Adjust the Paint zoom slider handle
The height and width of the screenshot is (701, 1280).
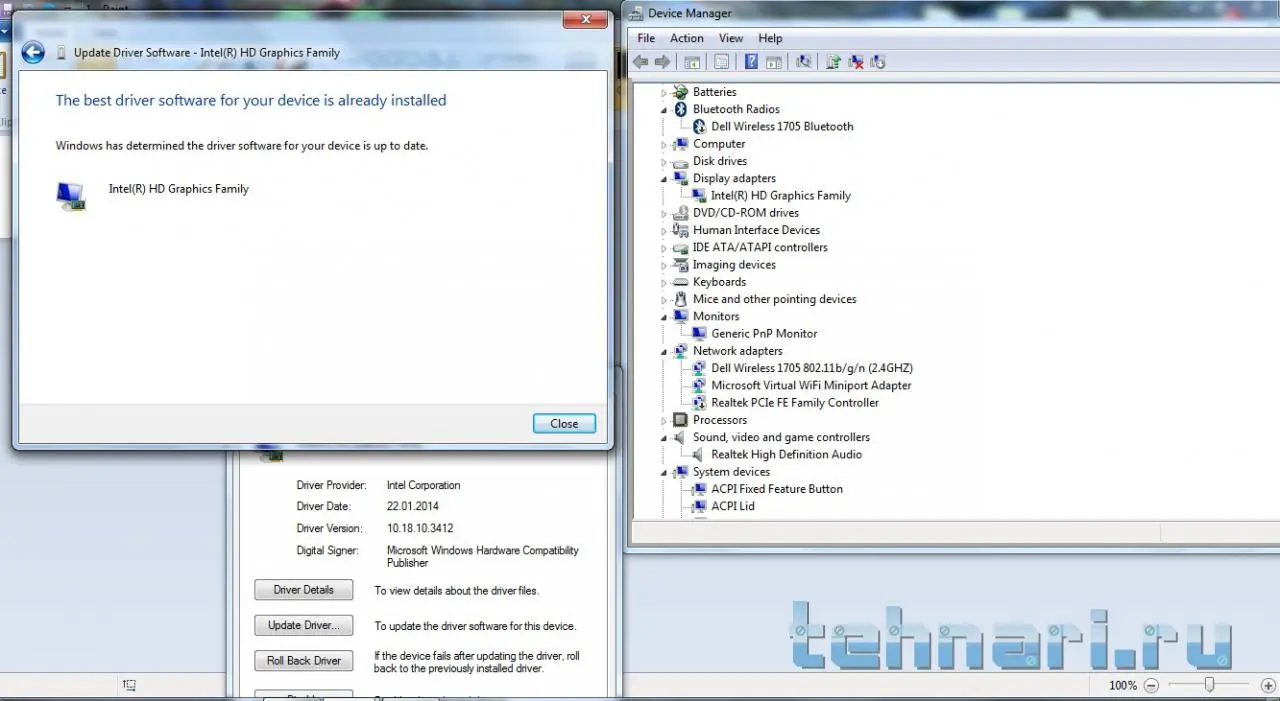pyautogui.click(x=1209, y=685)
